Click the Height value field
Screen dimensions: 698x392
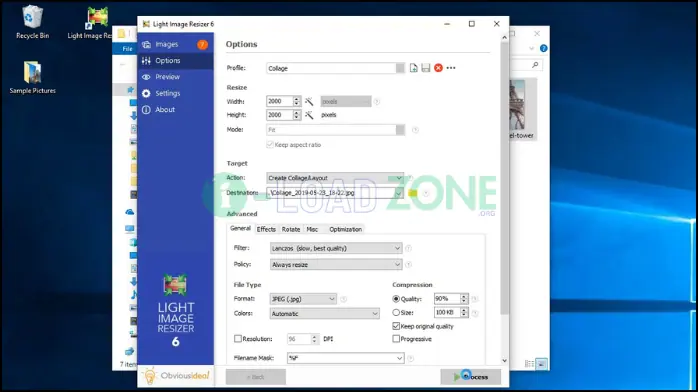[279, 115]
